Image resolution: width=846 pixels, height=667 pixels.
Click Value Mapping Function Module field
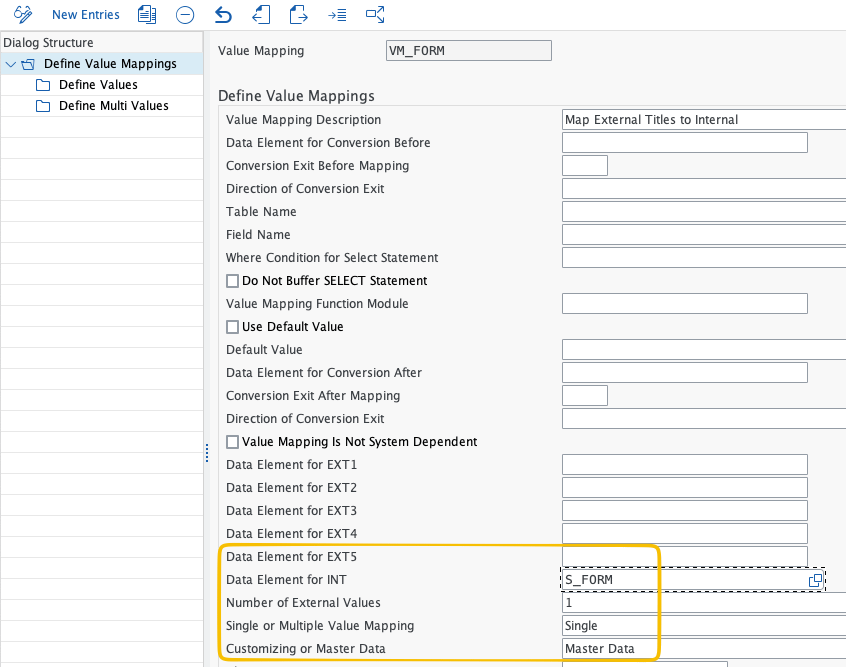click(685, 303)
